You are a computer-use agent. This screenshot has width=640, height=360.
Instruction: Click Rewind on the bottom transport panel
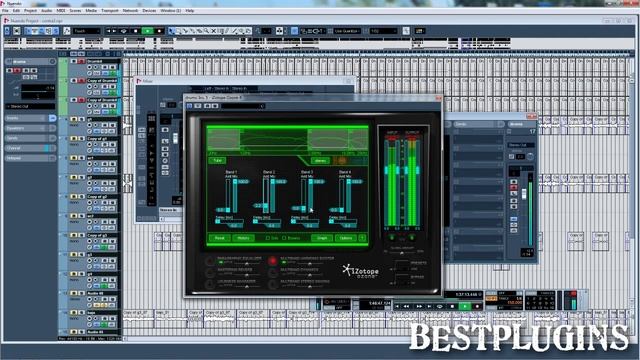tap(407, 306)
